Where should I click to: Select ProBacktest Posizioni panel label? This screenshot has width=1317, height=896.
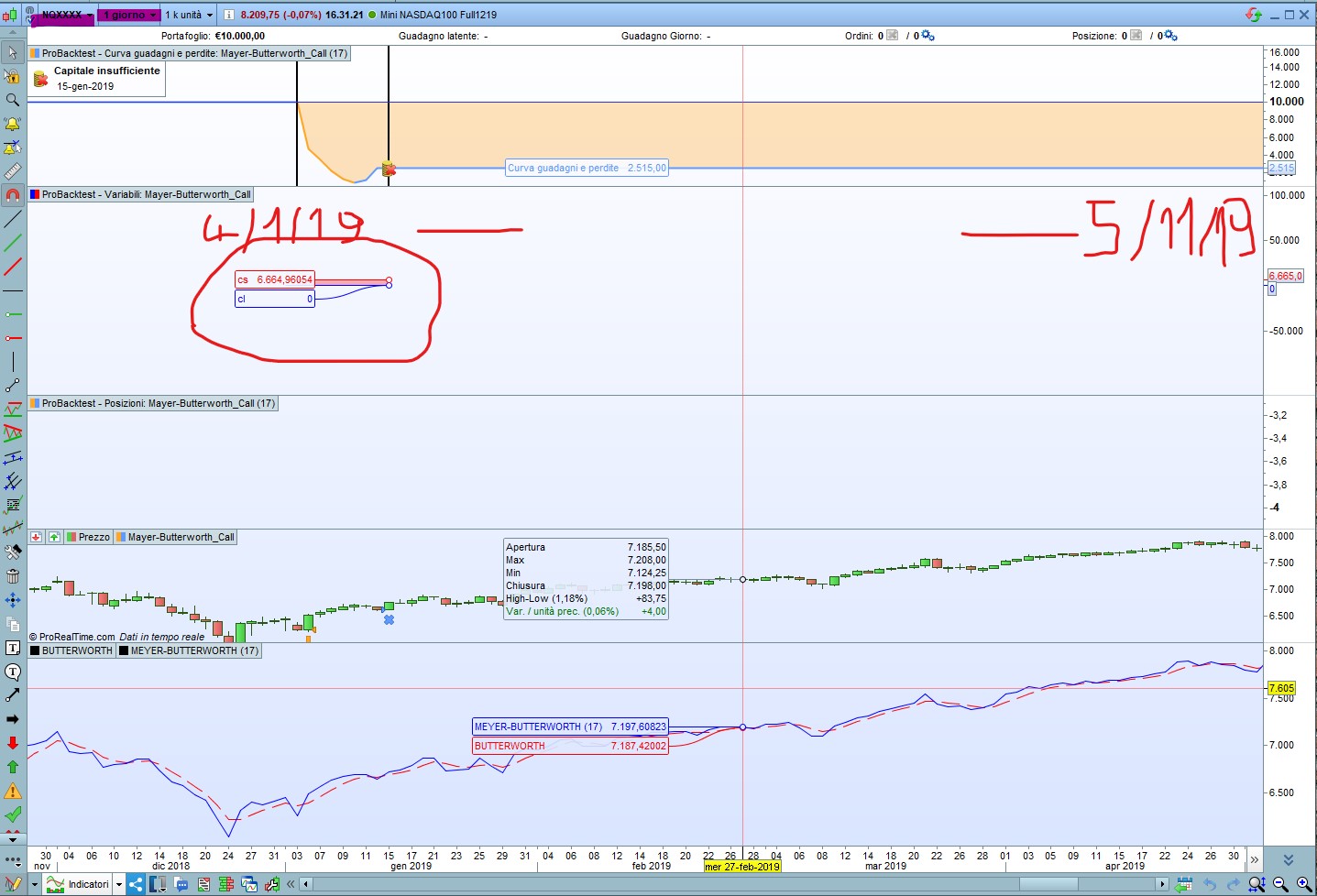tap(152, 403)
